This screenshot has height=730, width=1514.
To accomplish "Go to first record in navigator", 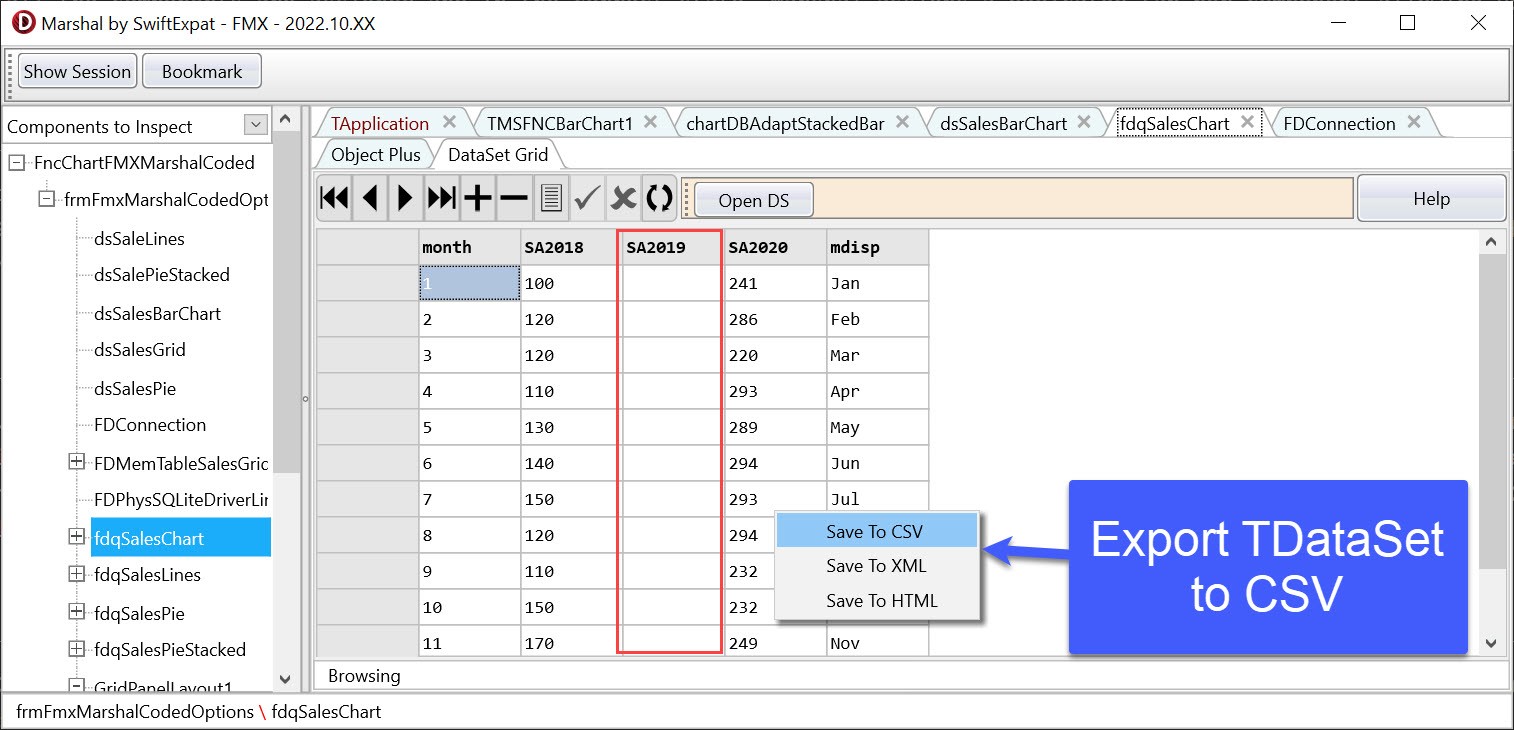I will pos(334,198).
